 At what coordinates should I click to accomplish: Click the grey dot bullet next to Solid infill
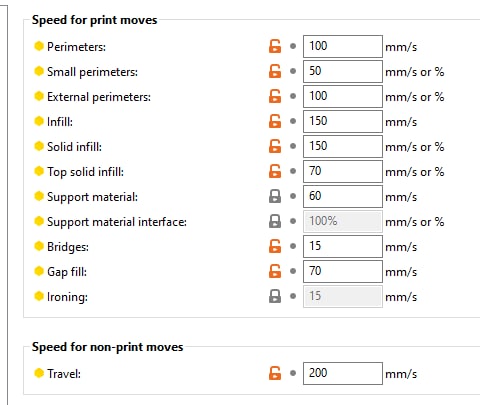[x=293, y=146]
